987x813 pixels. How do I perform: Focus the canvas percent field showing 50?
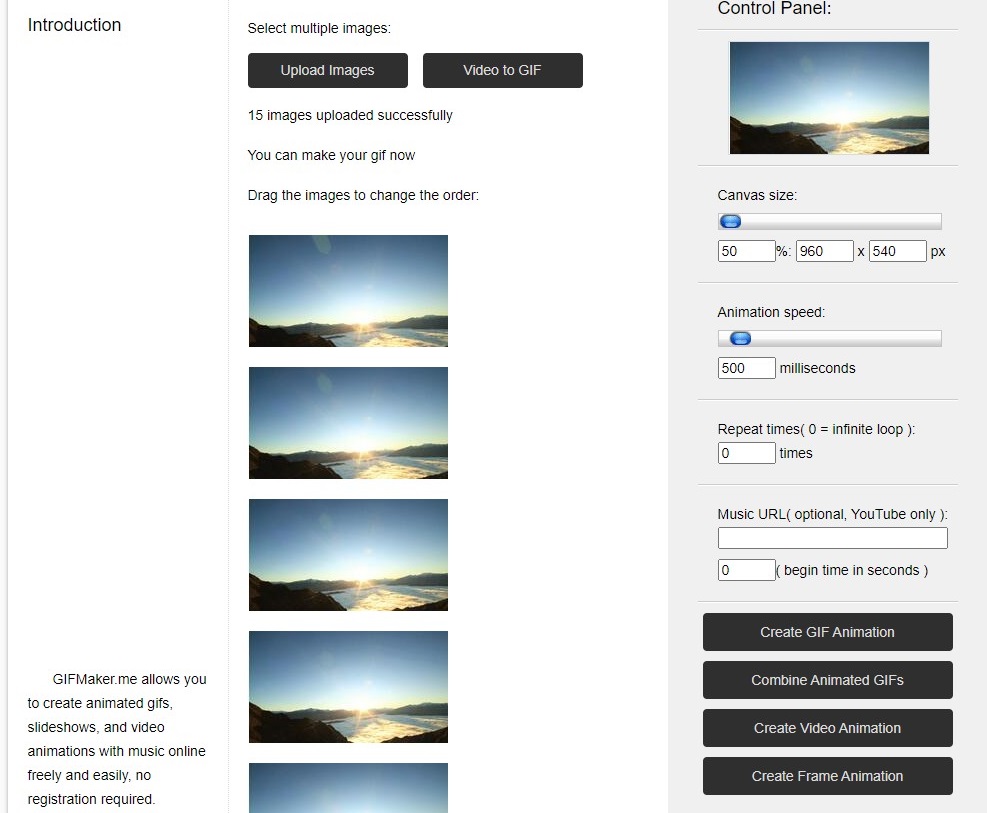[x=747, y=251]
